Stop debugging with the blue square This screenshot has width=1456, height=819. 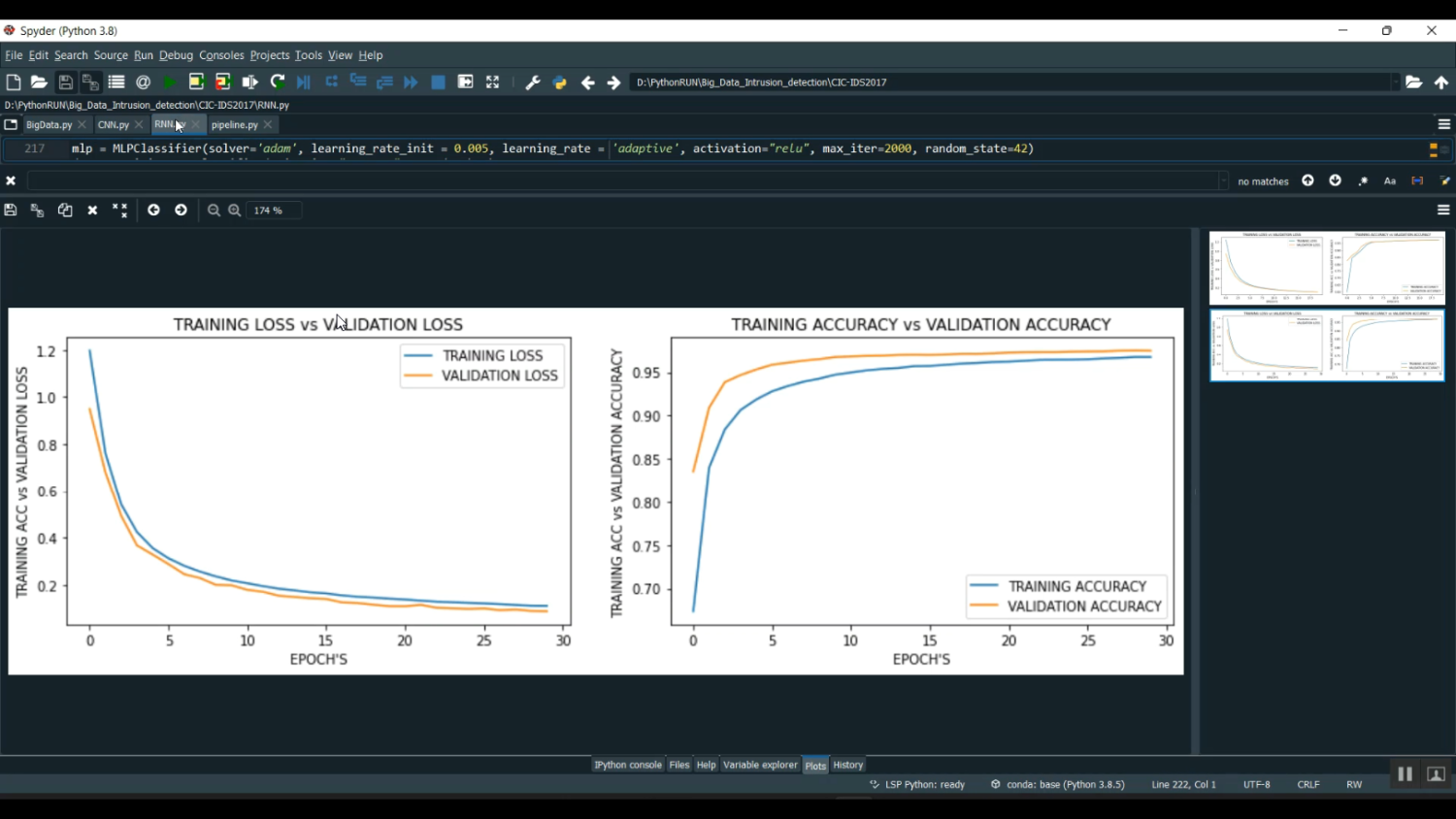tap(438, 82)
